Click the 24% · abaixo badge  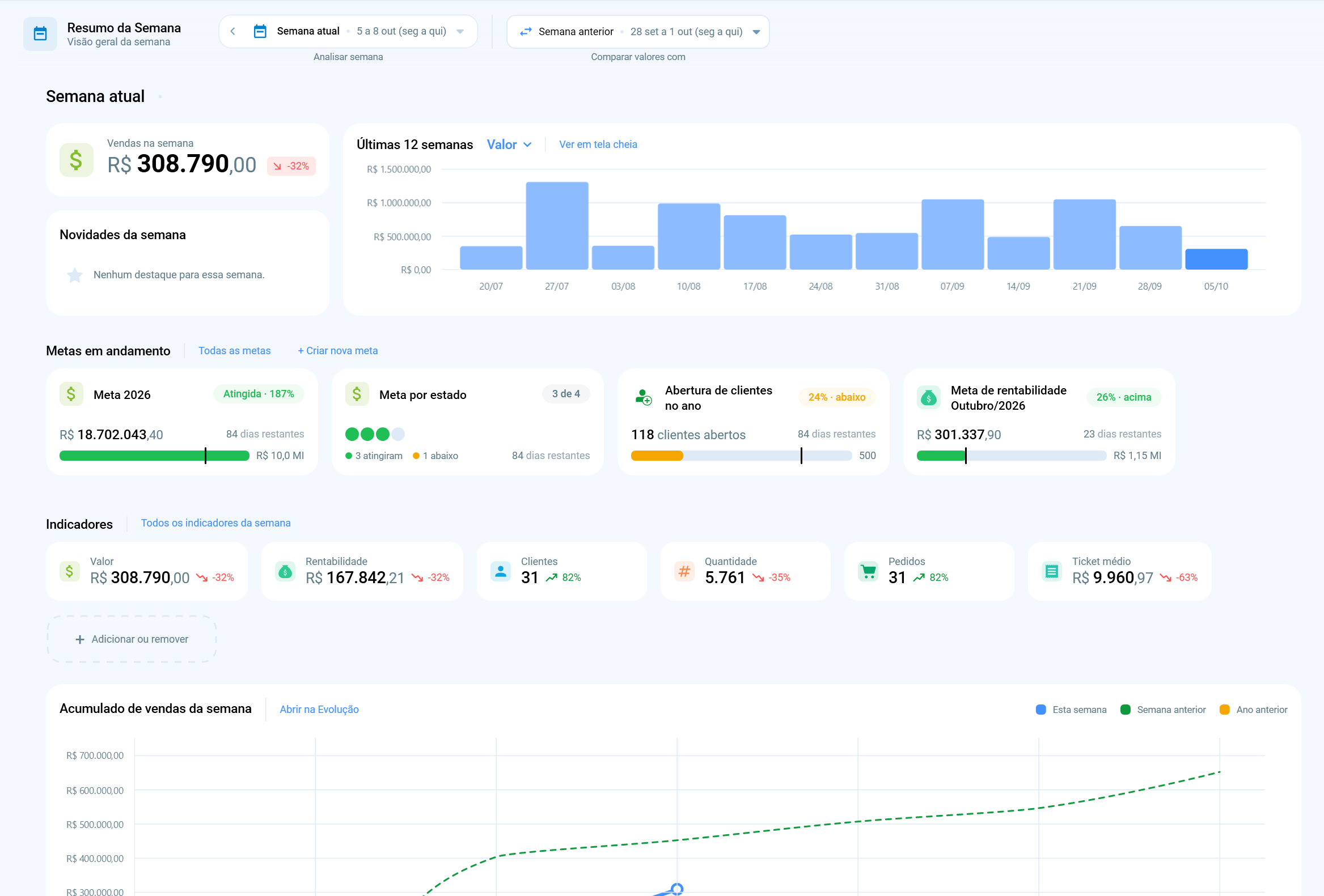click(x=837, y=397)
